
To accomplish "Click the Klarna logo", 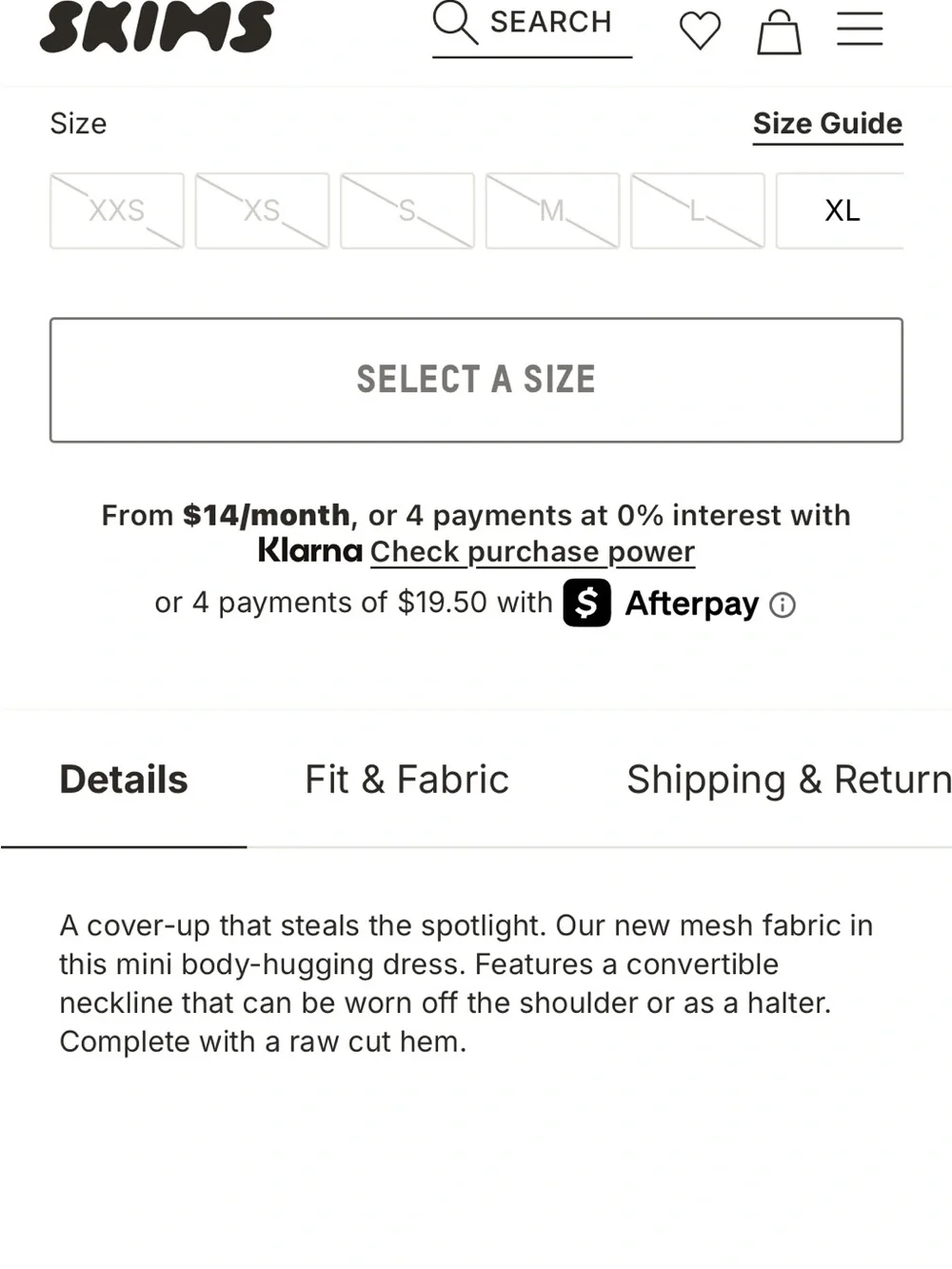I will tap(310, 550).
